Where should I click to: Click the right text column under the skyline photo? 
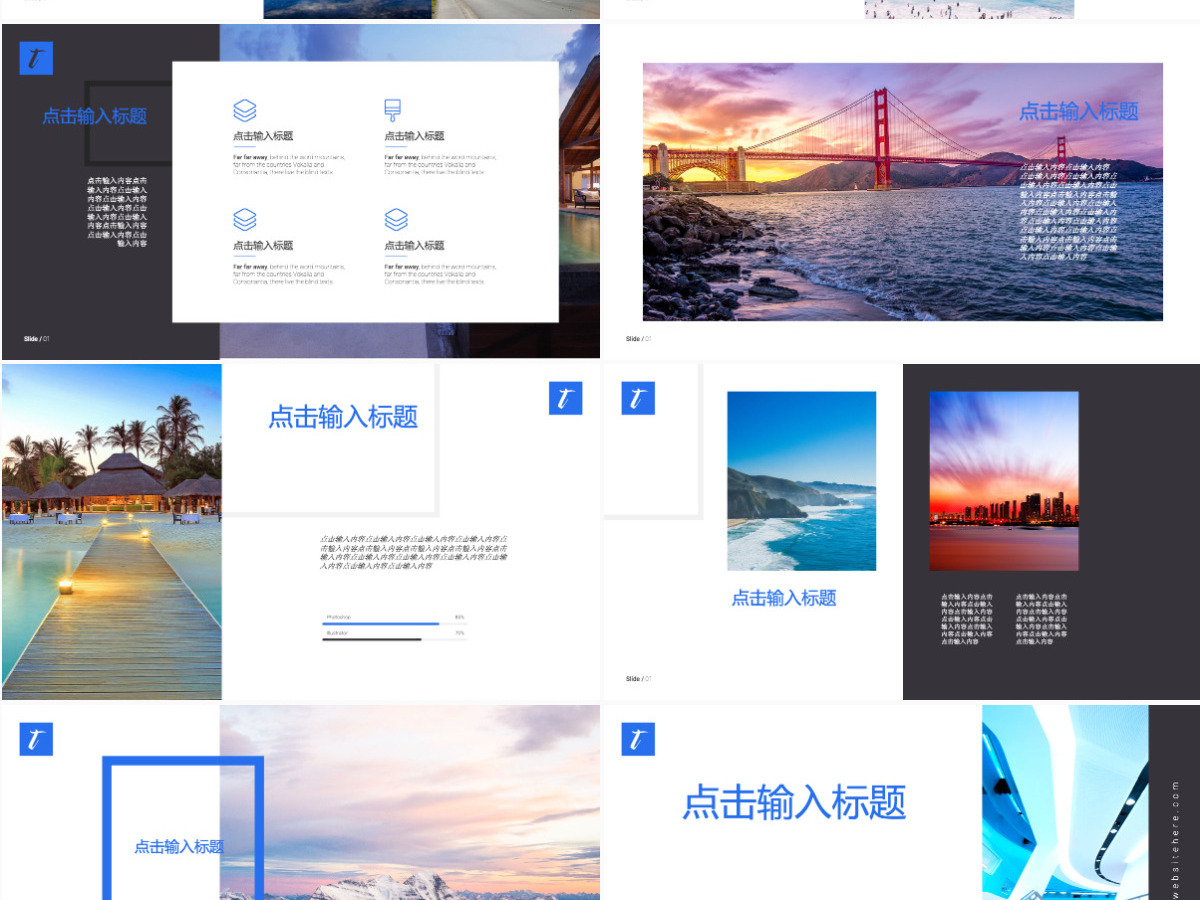point(1042,619)
